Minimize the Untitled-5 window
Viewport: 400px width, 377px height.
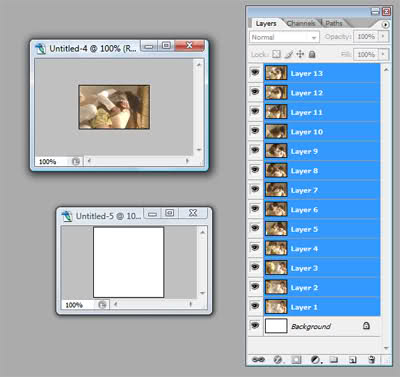152,213
